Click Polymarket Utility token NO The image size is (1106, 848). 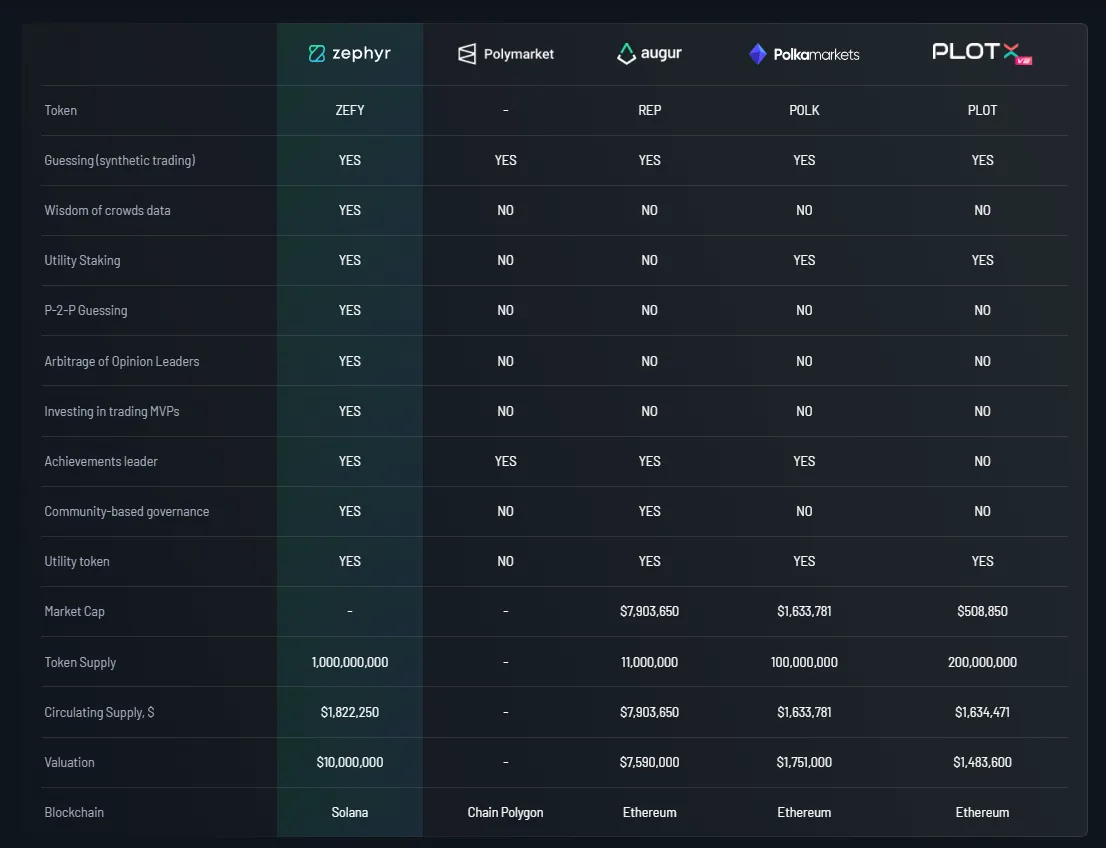(x=506, y=562)
